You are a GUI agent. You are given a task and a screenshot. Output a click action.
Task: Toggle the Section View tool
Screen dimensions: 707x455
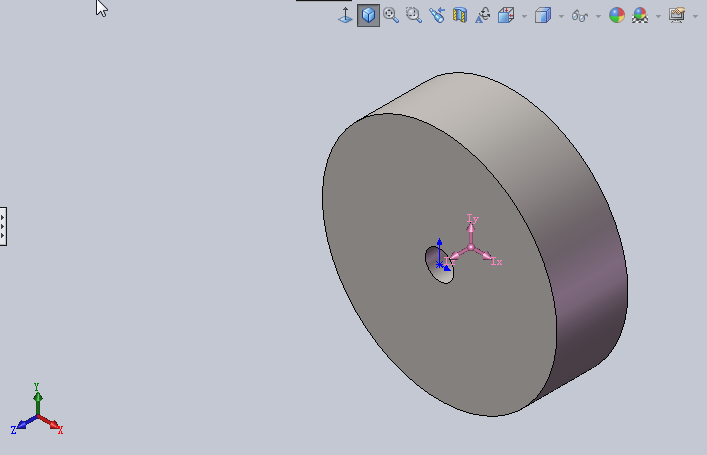[x=459, y=15]
